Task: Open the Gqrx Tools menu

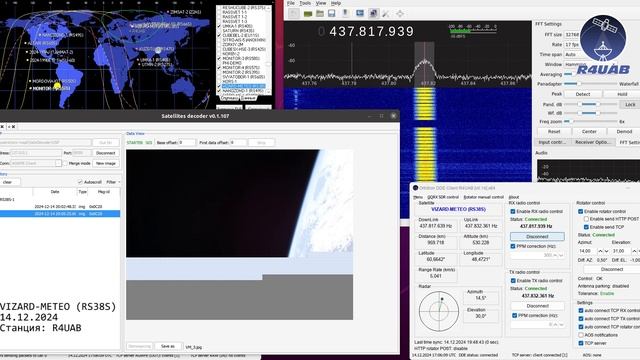Action: pyautogui.click(x=305, y=3)
